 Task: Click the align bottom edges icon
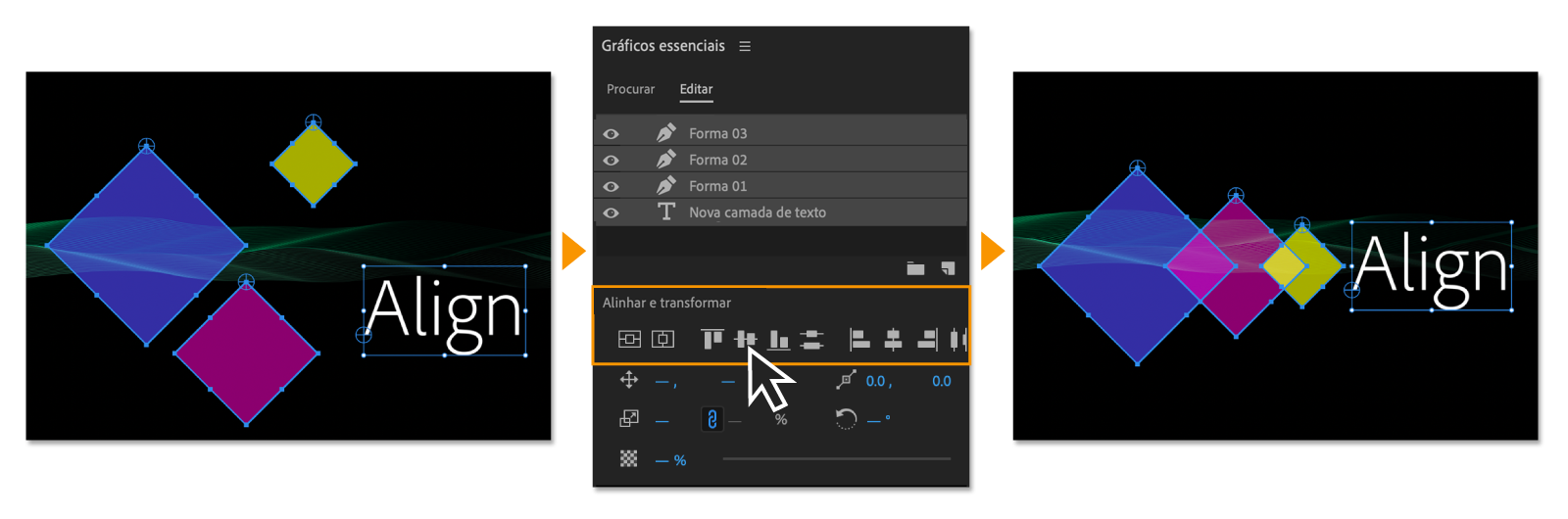[779, 340]
